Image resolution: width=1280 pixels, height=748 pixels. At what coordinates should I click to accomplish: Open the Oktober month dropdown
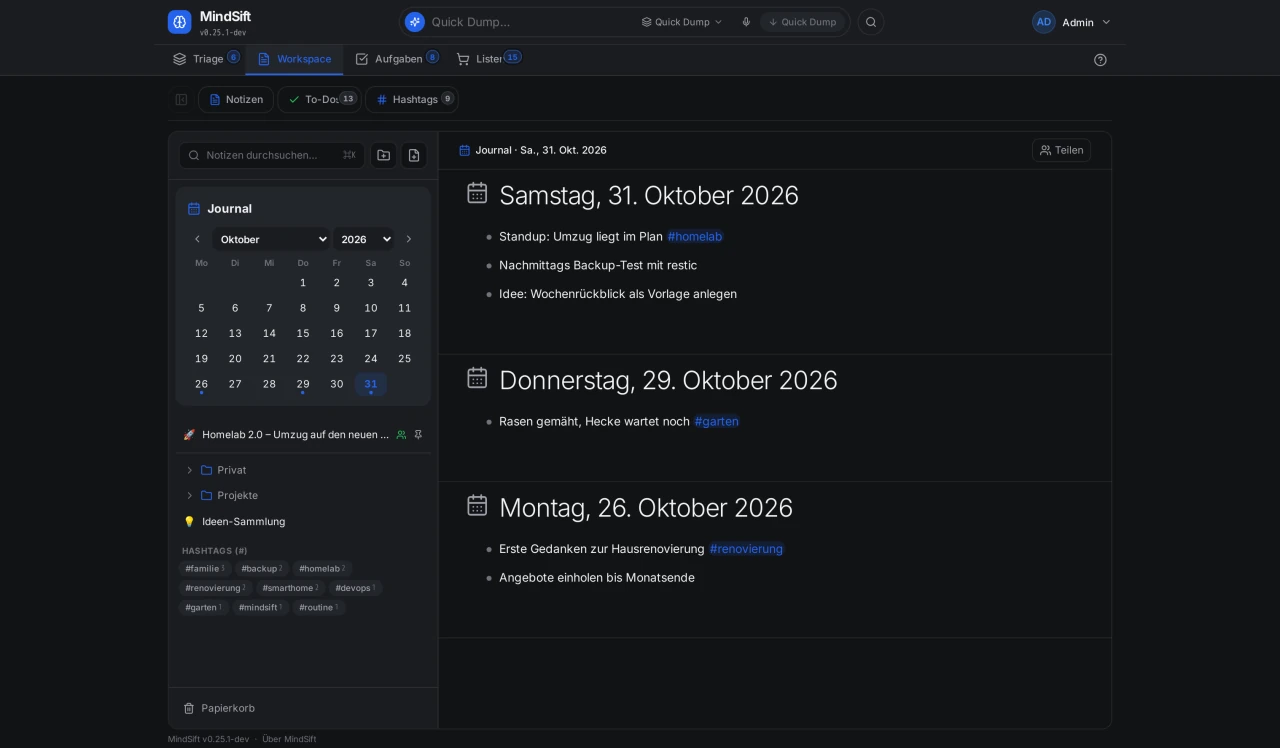[271, 239]
